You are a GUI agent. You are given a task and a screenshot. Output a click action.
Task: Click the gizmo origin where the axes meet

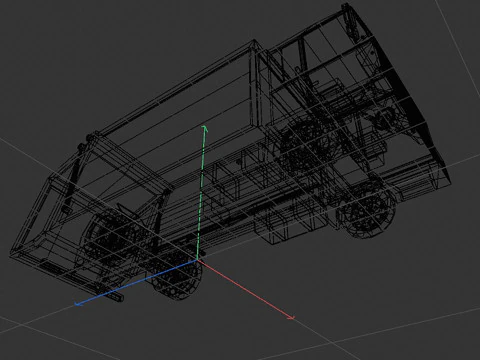click(197, 261)
